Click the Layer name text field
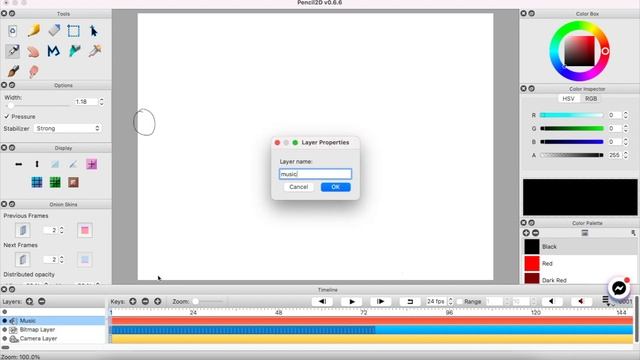The image size is (640, 360). pos(315,174)
